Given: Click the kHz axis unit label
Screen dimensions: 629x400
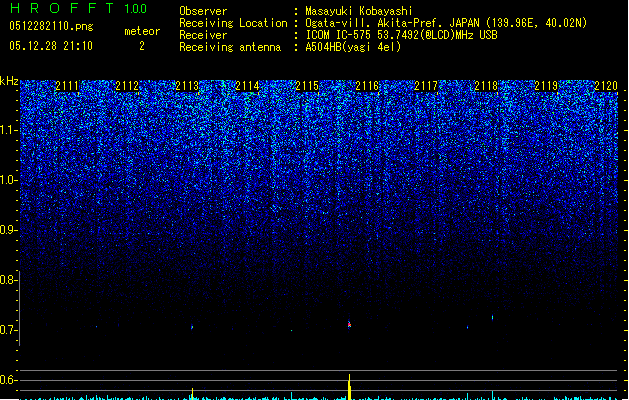Looking at the screenshot, I should pos(9,81).
